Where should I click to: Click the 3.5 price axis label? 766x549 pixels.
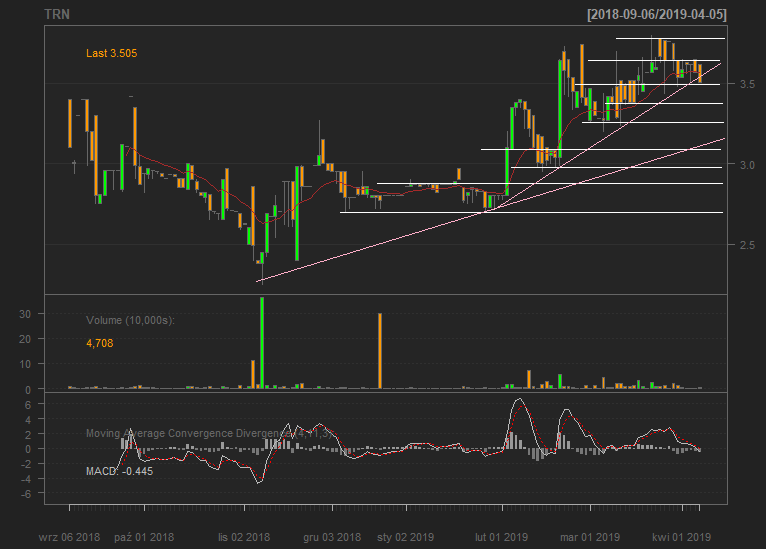coord(747,84)
